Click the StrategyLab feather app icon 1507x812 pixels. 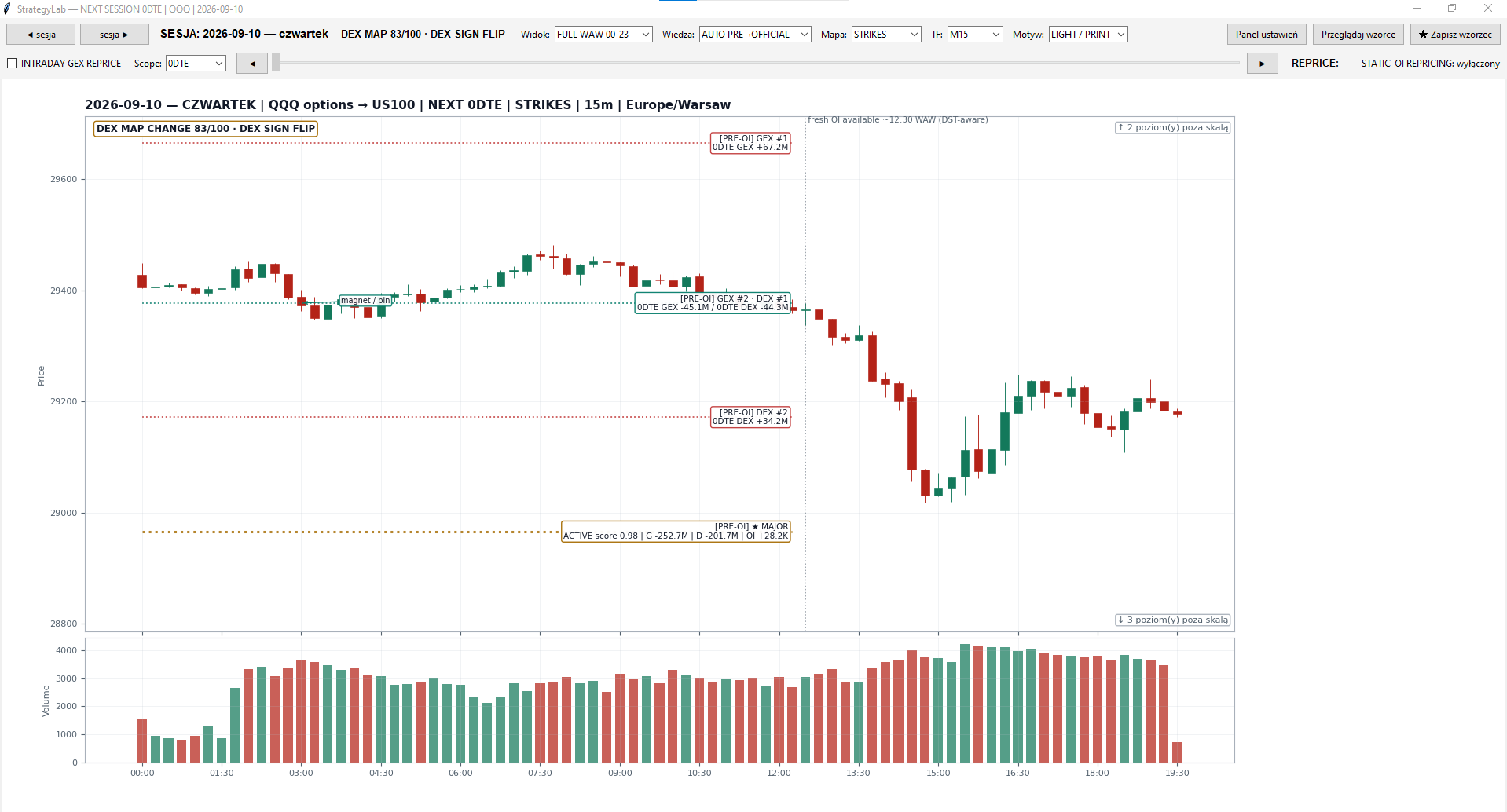click(x=8, y=9)
